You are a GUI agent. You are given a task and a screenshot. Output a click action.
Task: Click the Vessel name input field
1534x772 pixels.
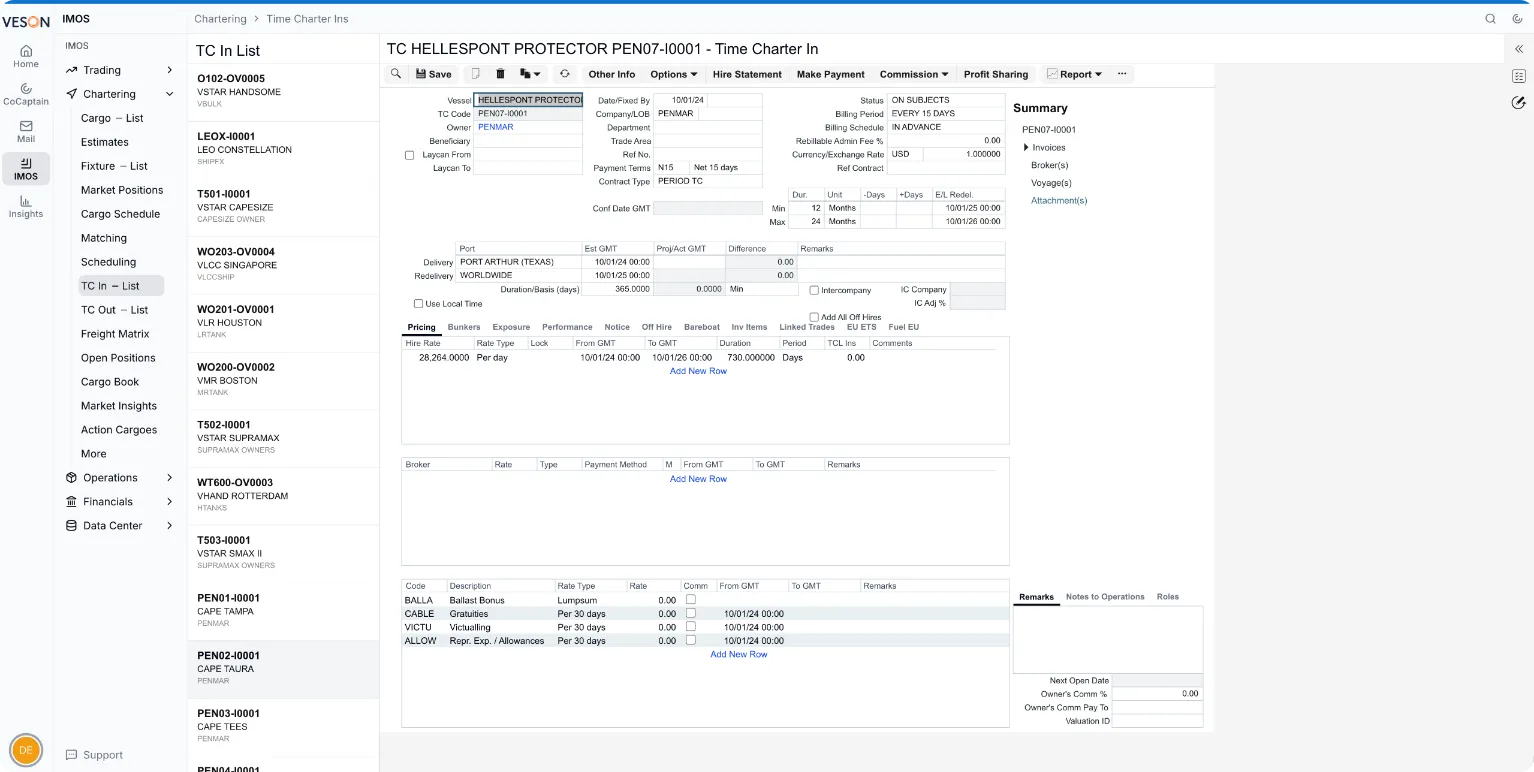click(x=527, y=100)
